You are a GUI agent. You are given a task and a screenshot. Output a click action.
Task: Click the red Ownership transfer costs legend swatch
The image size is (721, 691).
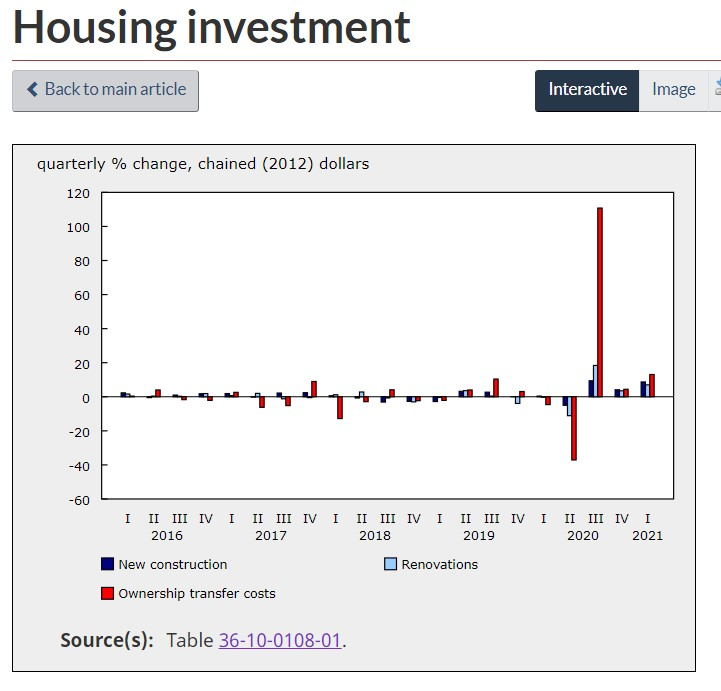pyautogui.click(x=107, y=593)
